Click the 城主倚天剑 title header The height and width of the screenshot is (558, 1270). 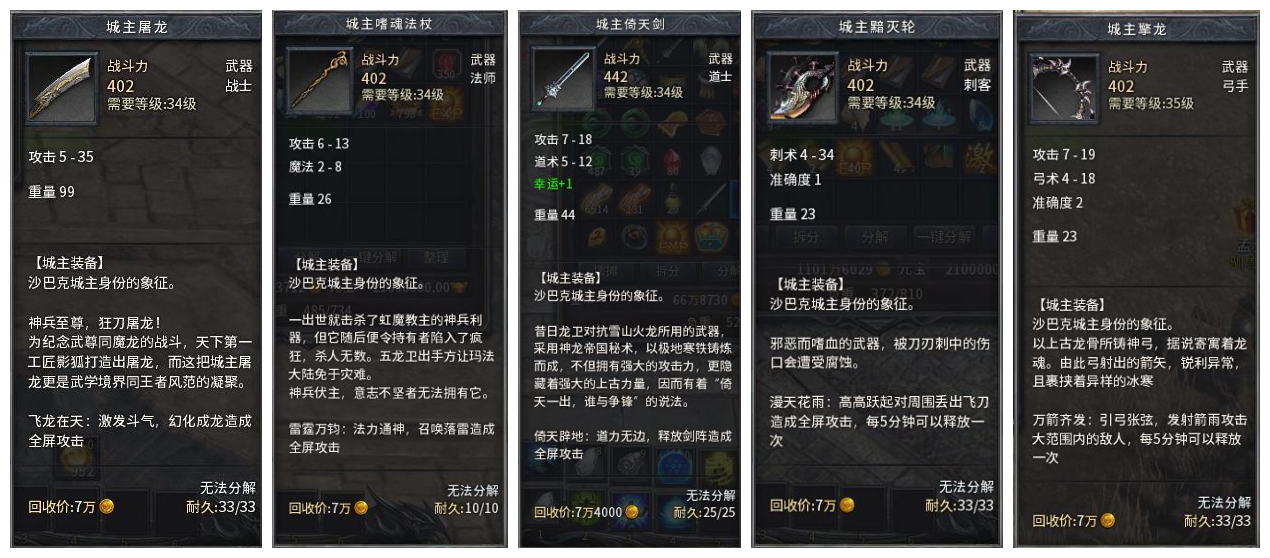(630, 24)
